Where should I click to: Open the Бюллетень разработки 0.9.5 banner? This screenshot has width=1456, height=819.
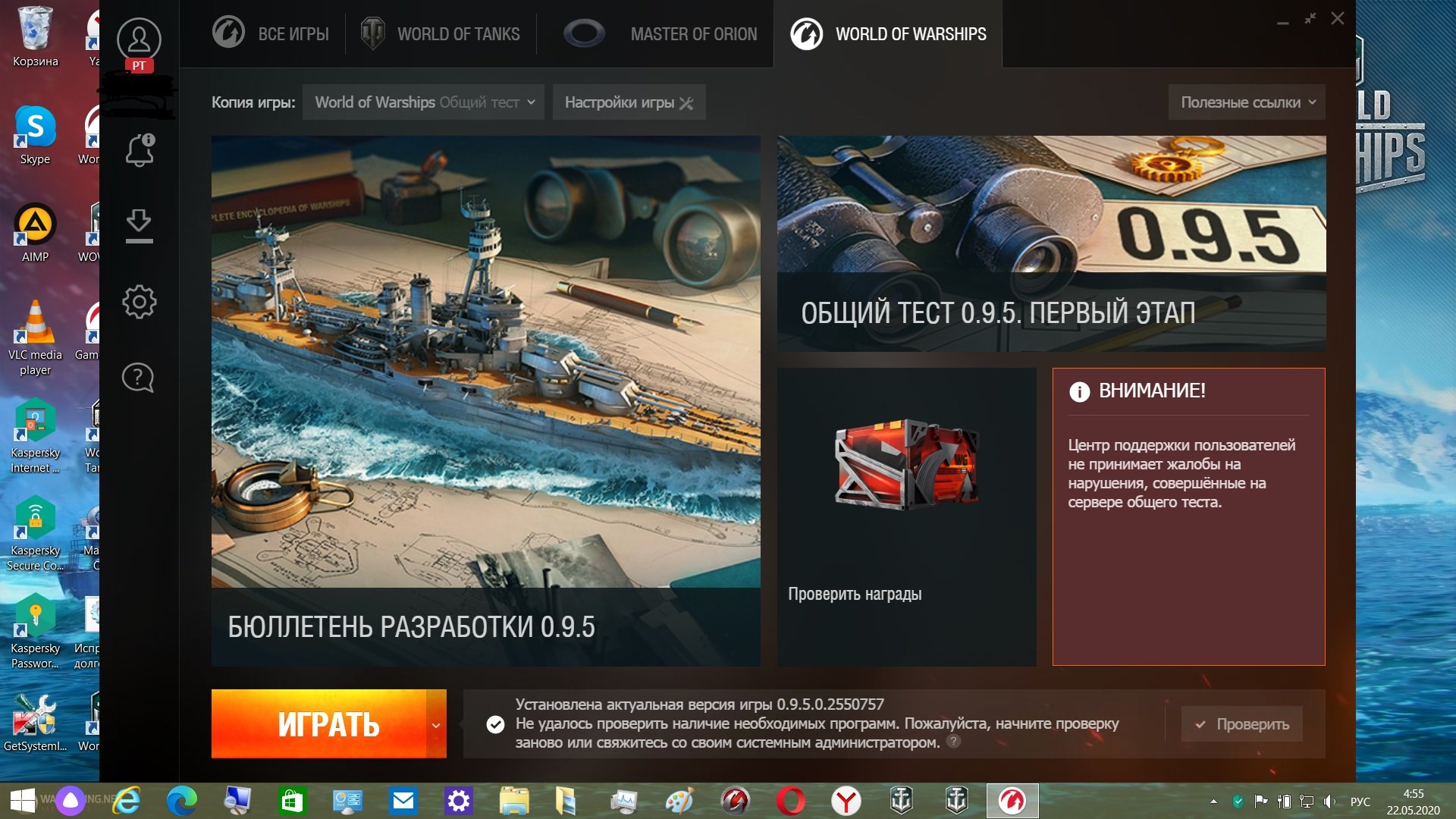pyautogui.click(x=486, y=401)
